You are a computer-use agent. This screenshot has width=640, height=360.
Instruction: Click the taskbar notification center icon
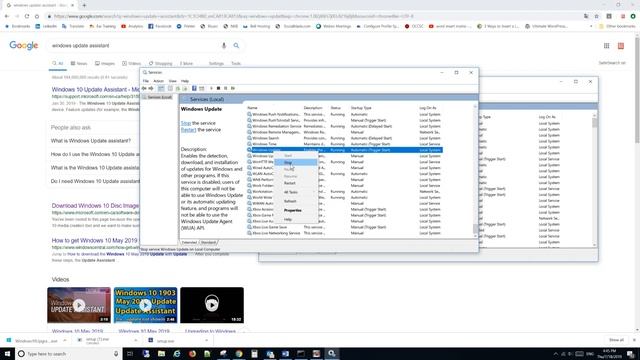click(631, 353)
